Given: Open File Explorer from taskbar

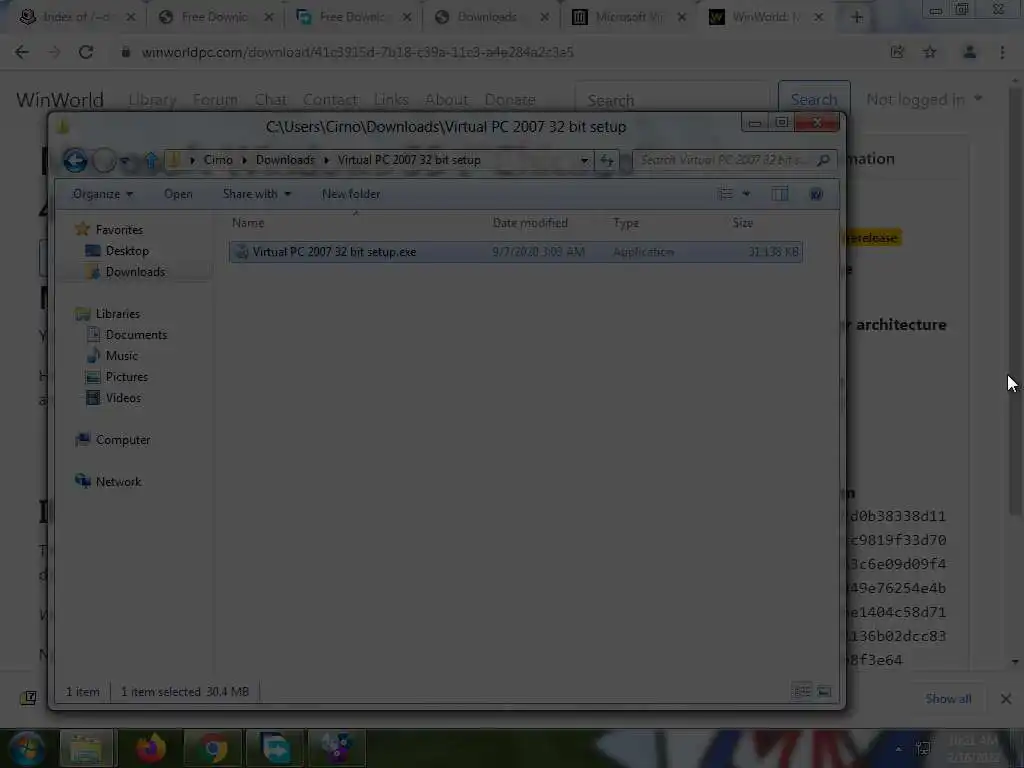Looking at the screenshot, I should (87, 748).
